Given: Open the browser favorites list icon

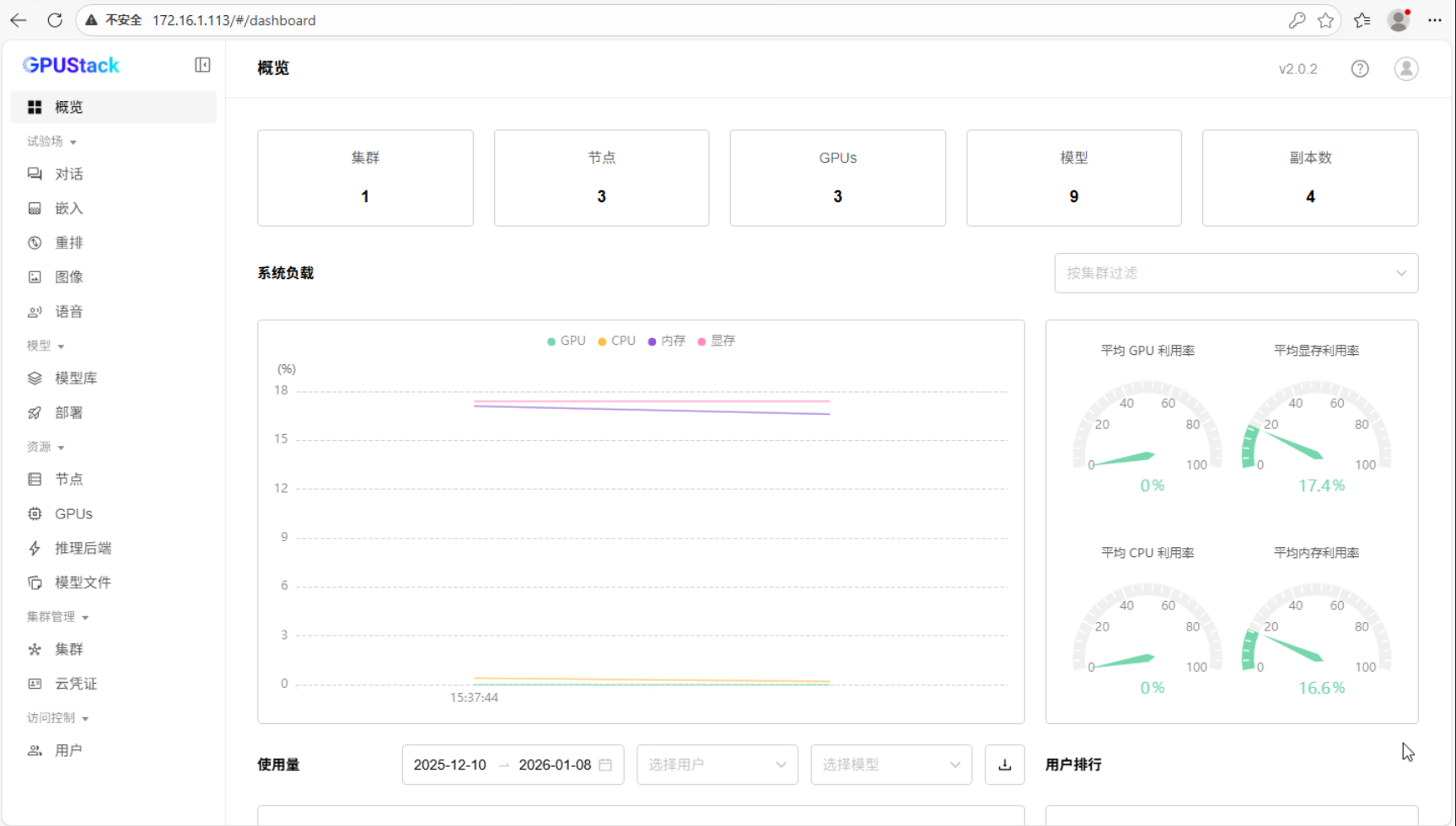Looking at the screenshot, I should (1362, 20).
